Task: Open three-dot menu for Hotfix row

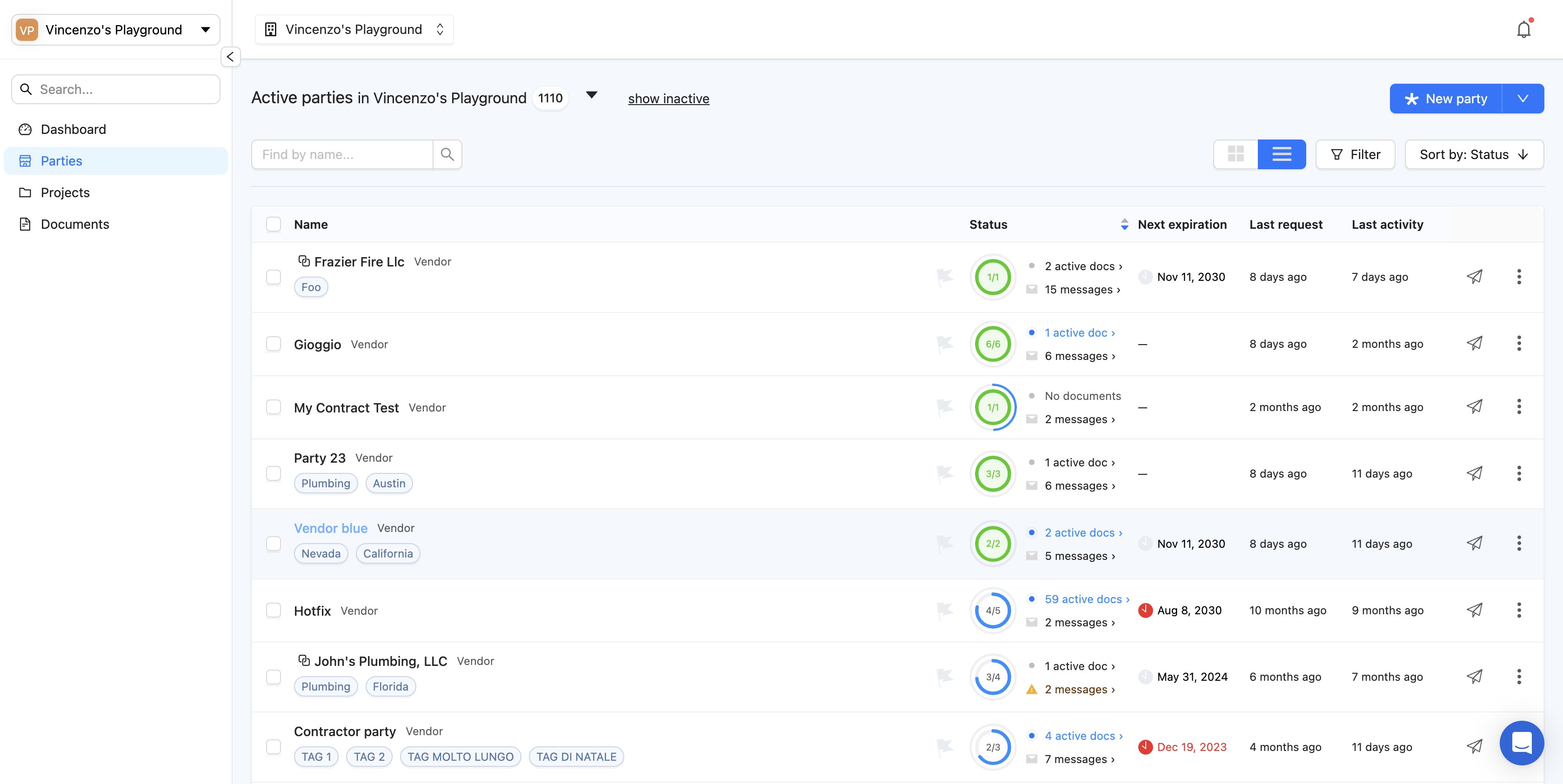Action: point(1519,610)
